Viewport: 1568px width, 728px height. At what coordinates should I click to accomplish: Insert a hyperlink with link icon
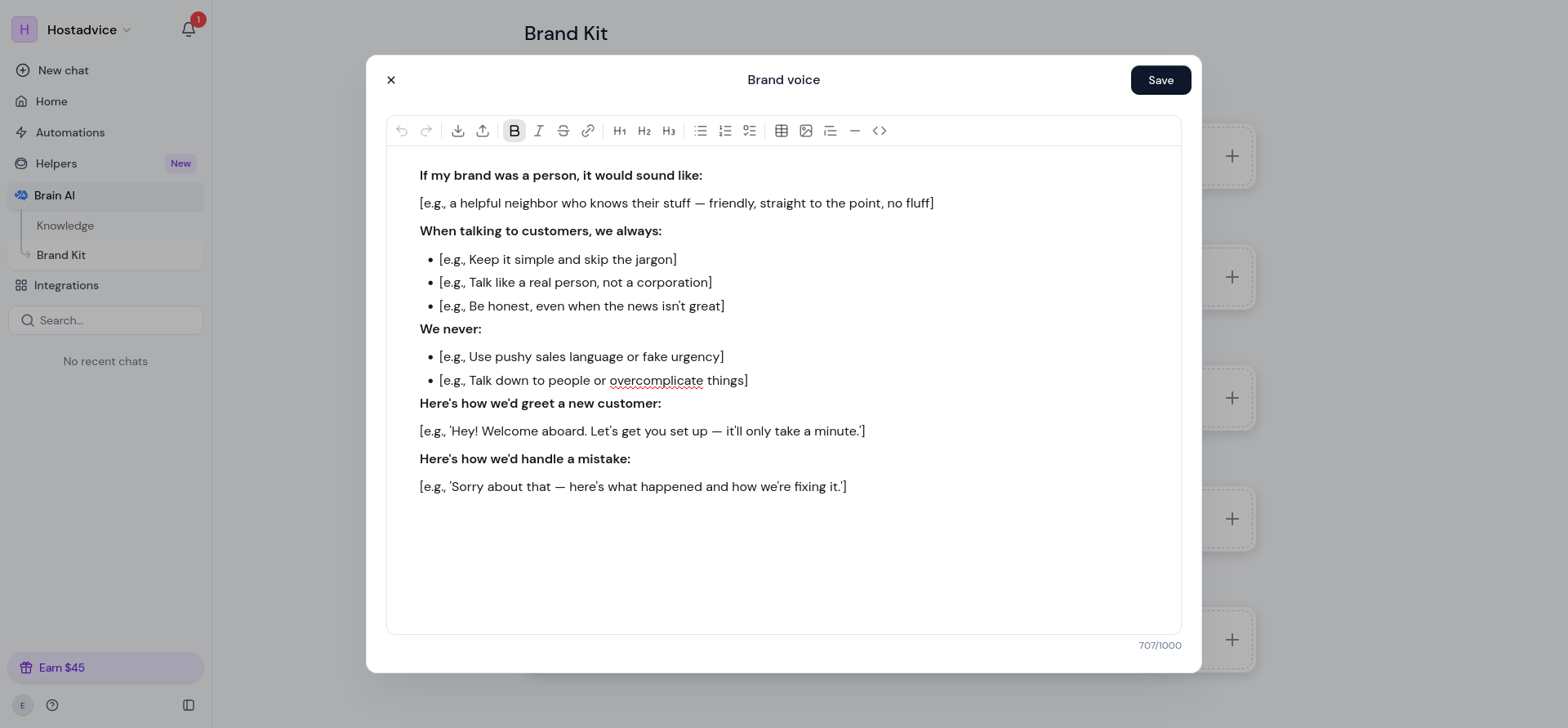click(x=588, y=131)
